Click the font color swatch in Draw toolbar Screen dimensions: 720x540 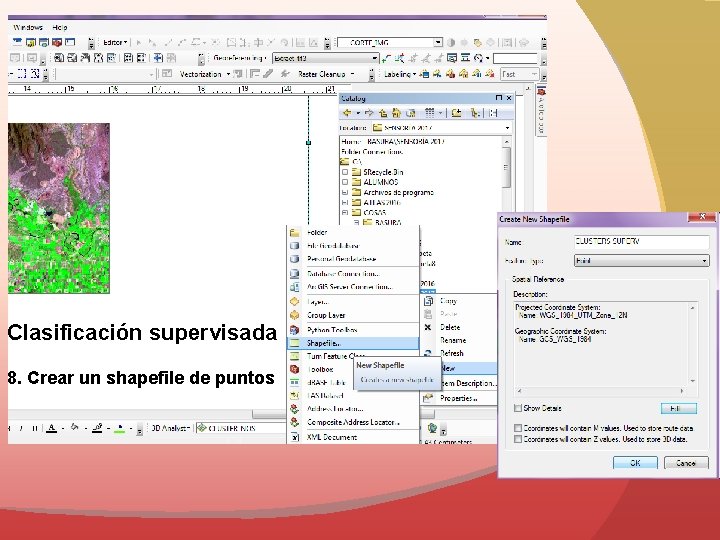coord(52,428)
